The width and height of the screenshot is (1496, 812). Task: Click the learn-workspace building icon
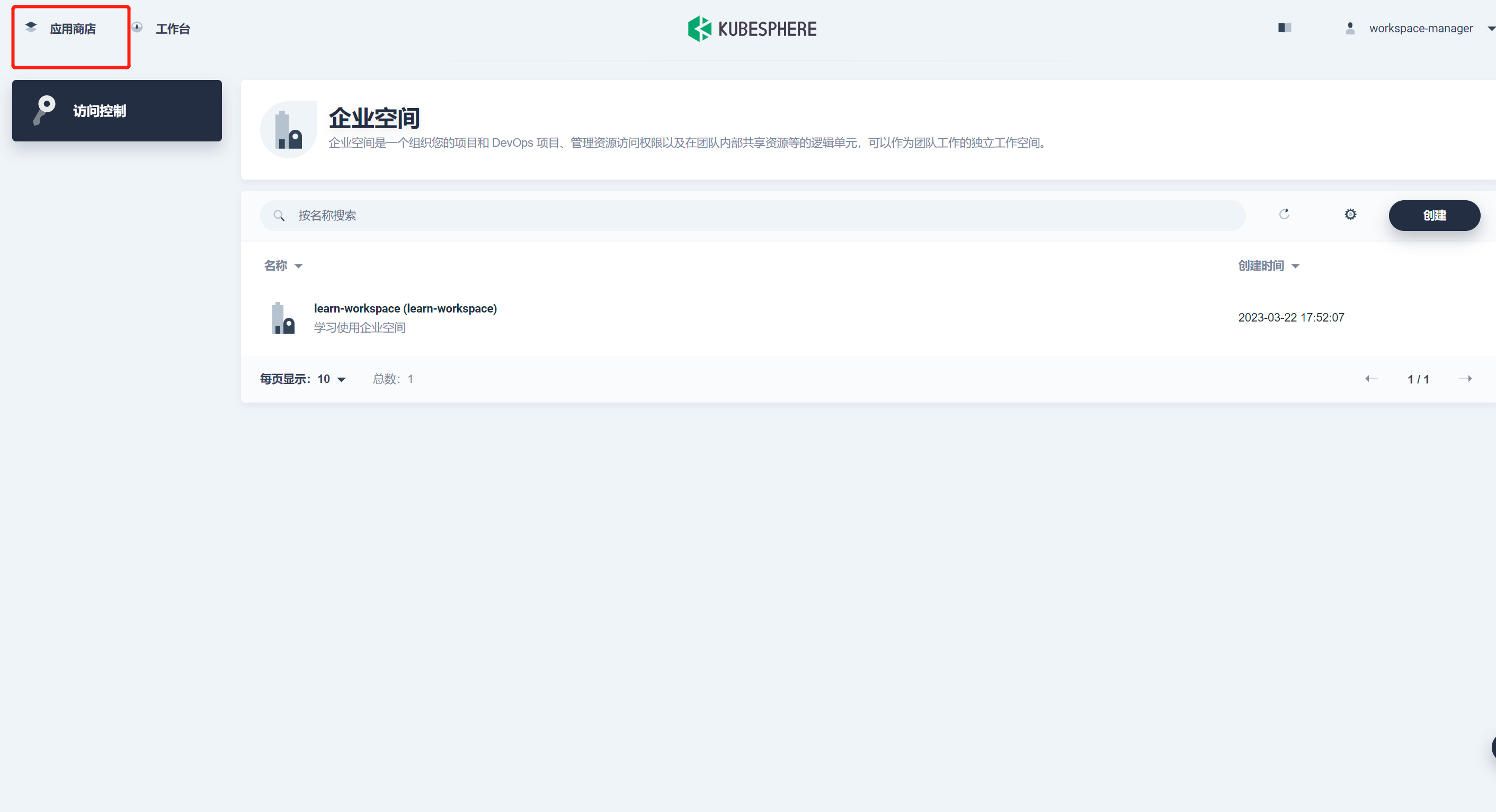[x=283, y=318]
